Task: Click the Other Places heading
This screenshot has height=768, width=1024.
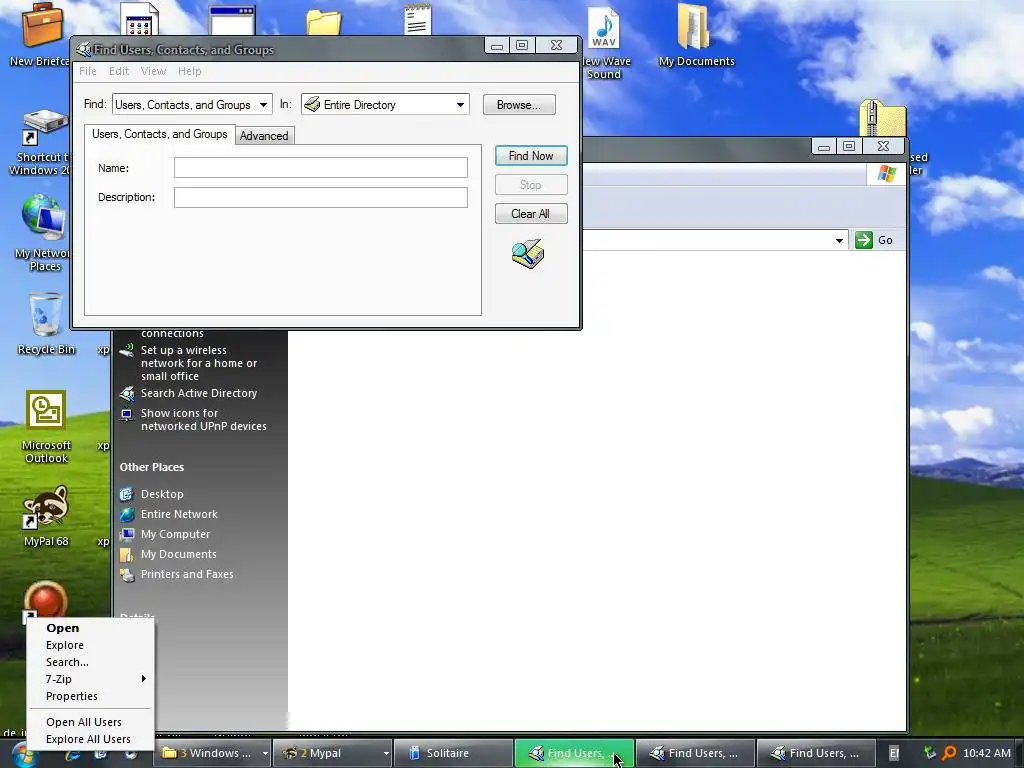Action: 152,468
